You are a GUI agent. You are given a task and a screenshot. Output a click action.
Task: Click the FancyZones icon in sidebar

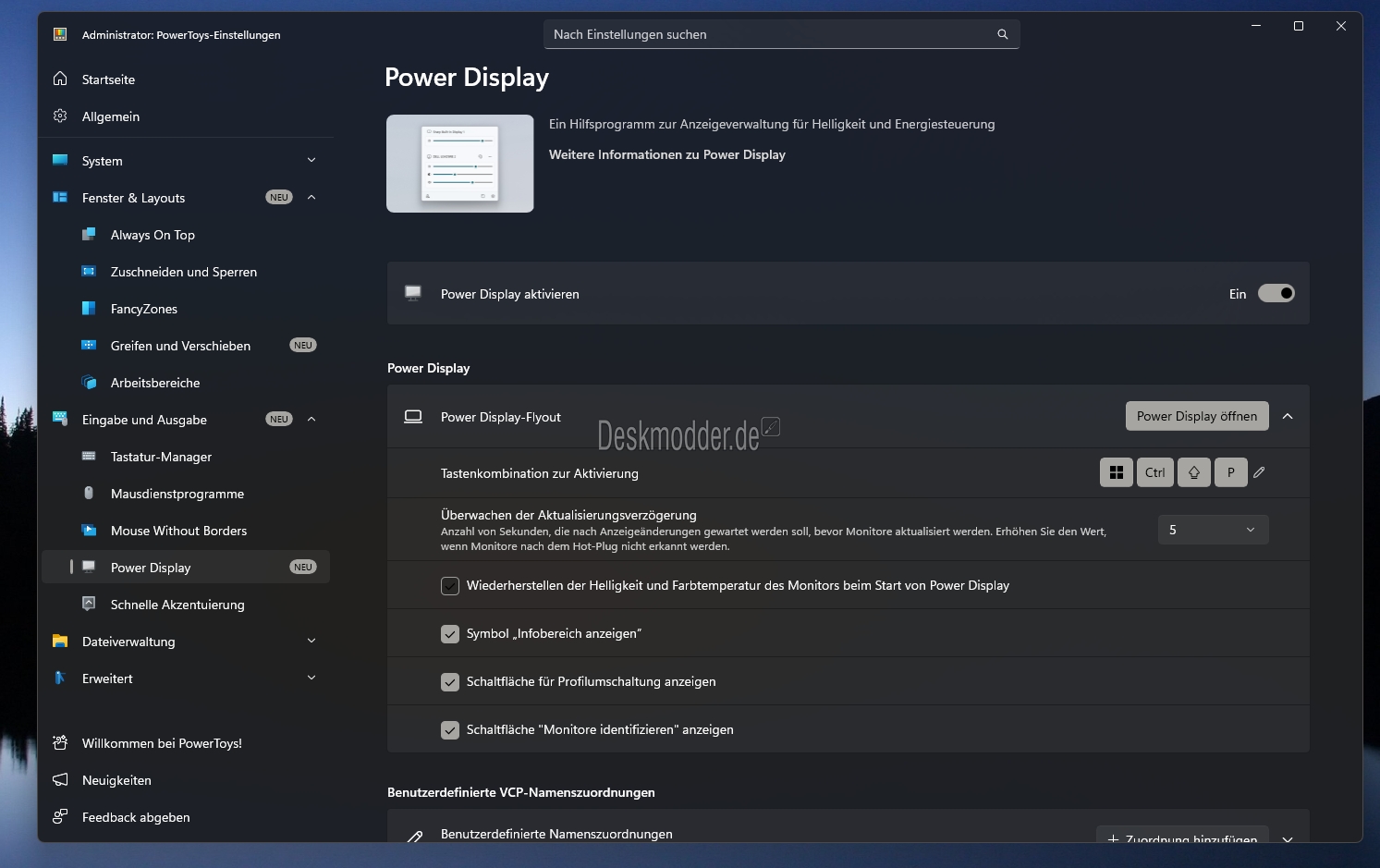[89, 309]
